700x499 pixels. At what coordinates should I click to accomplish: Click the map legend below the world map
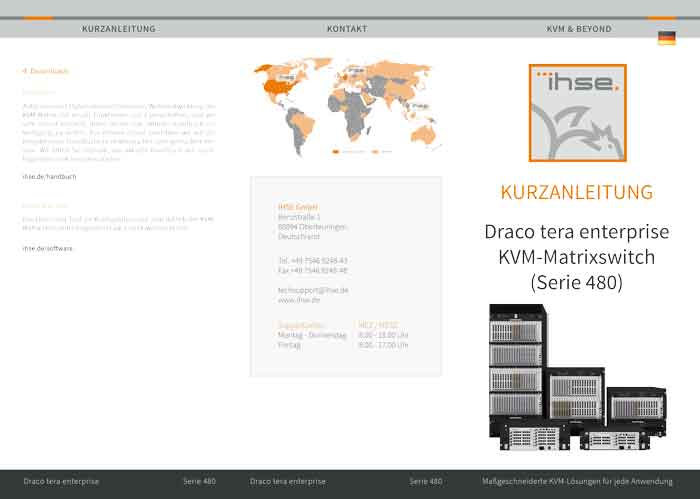pyautogui.click(x=362, y=152)
